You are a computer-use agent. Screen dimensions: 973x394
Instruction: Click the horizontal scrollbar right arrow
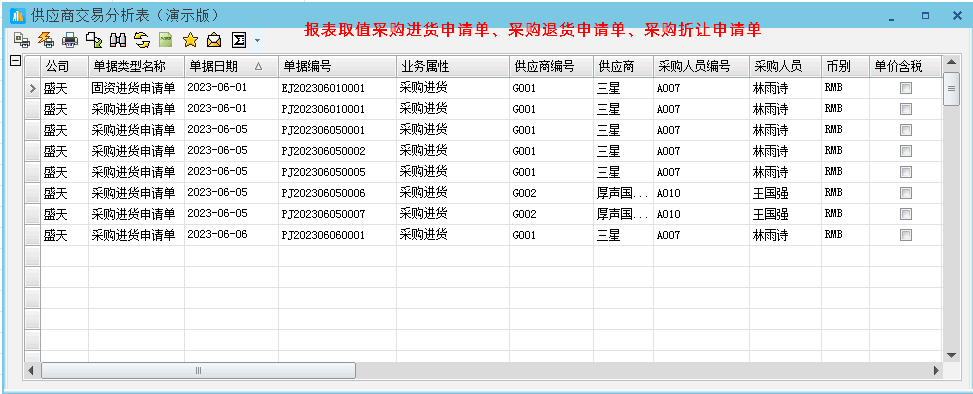[x=936, y=370]
